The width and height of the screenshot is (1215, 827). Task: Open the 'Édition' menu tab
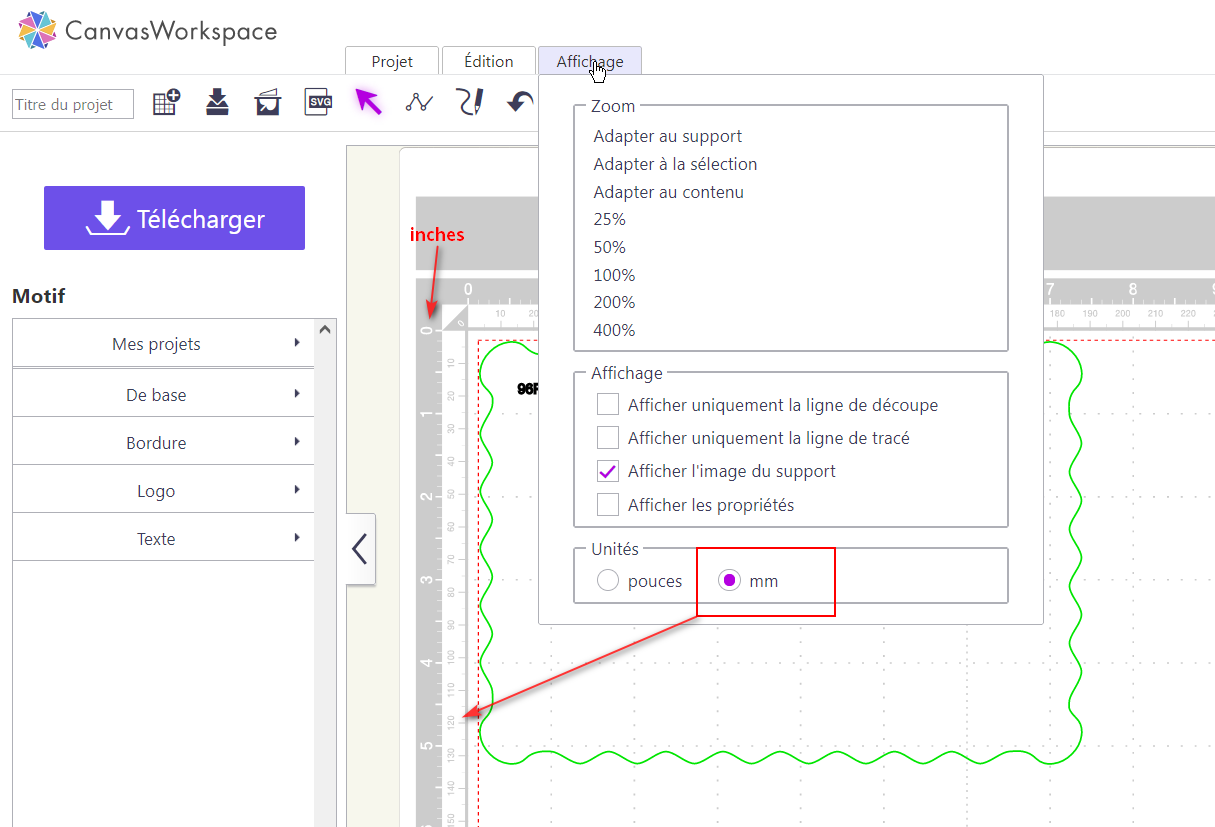[x=488, y=60]
